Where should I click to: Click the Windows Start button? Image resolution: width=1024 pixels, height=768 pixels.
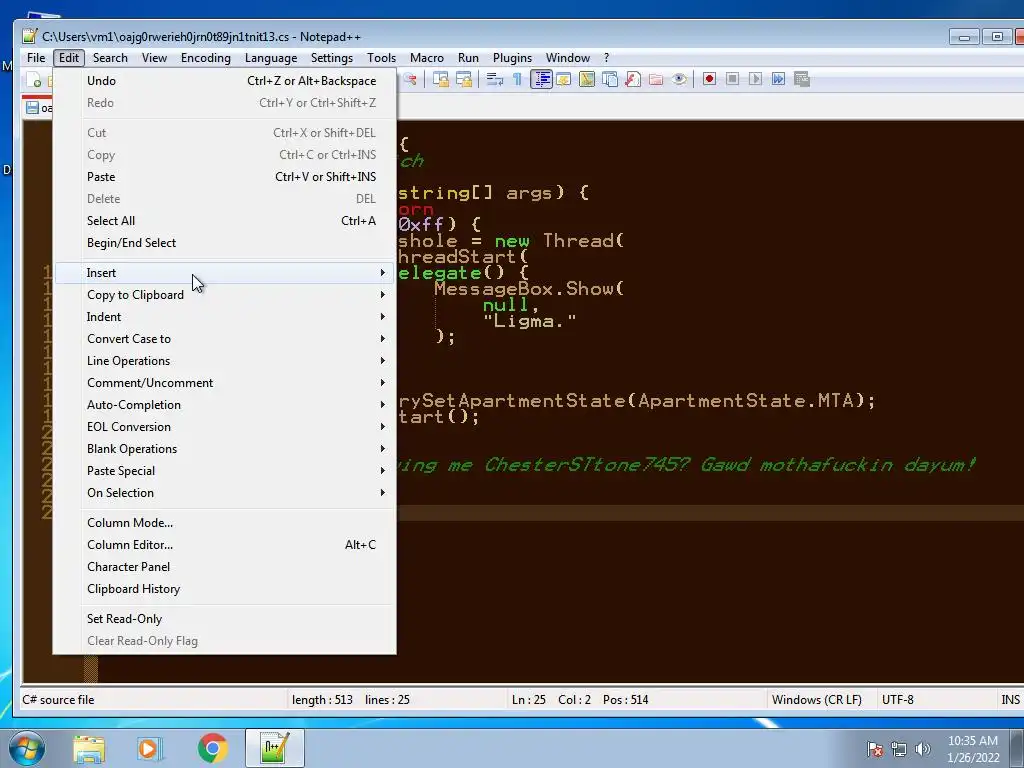[x=27, y=748]
